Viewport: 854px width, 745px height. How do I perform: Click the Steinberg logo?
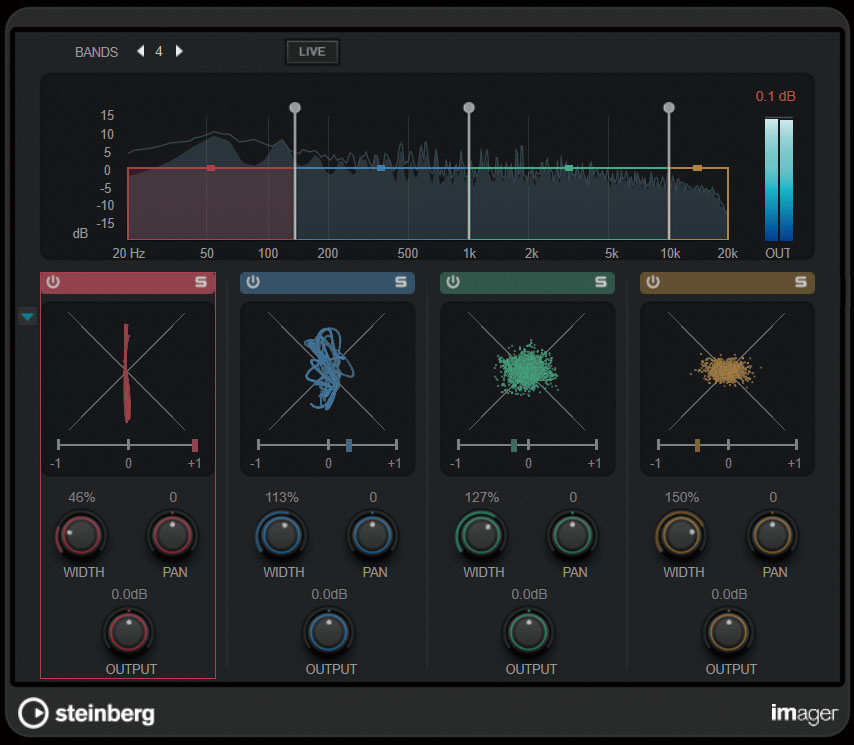(x=87, y=713)
